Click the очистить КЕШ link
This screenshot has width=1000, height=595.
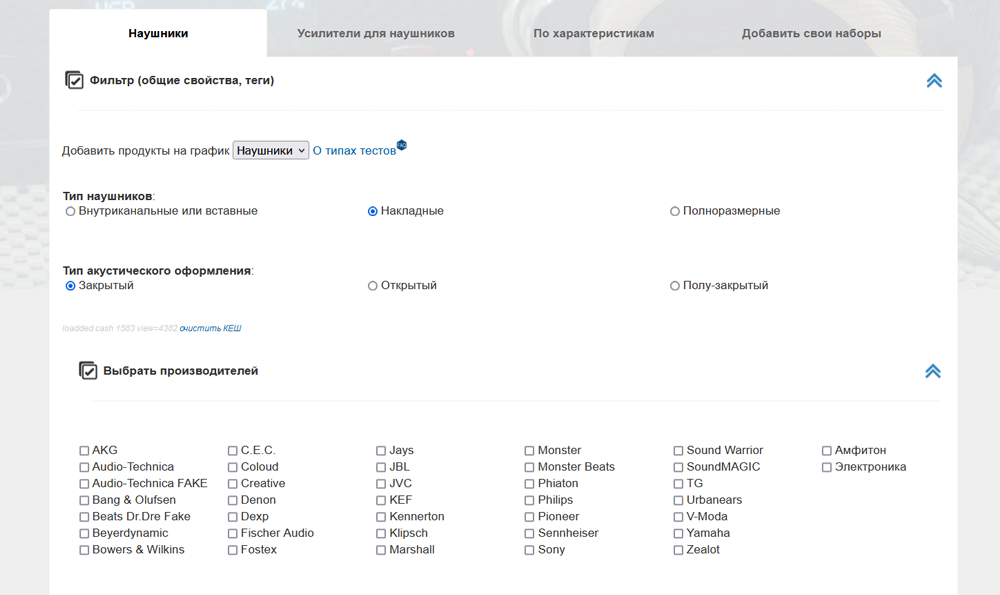[210, 328]
